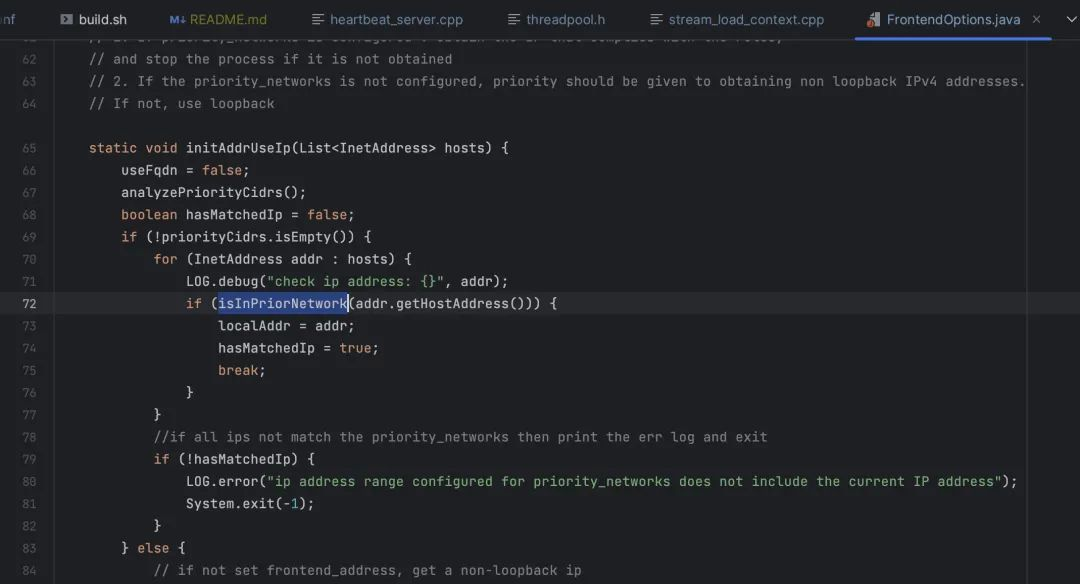
Task: Click line number 65 in gutter
Action: (x=29, y=148)
